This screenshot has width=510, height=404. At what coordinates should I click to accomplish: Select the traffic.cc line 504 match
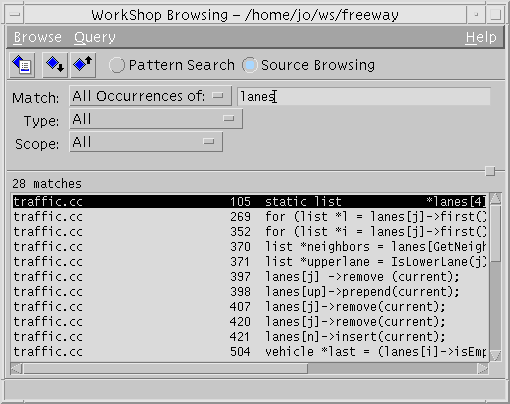[x=250, y=352]
